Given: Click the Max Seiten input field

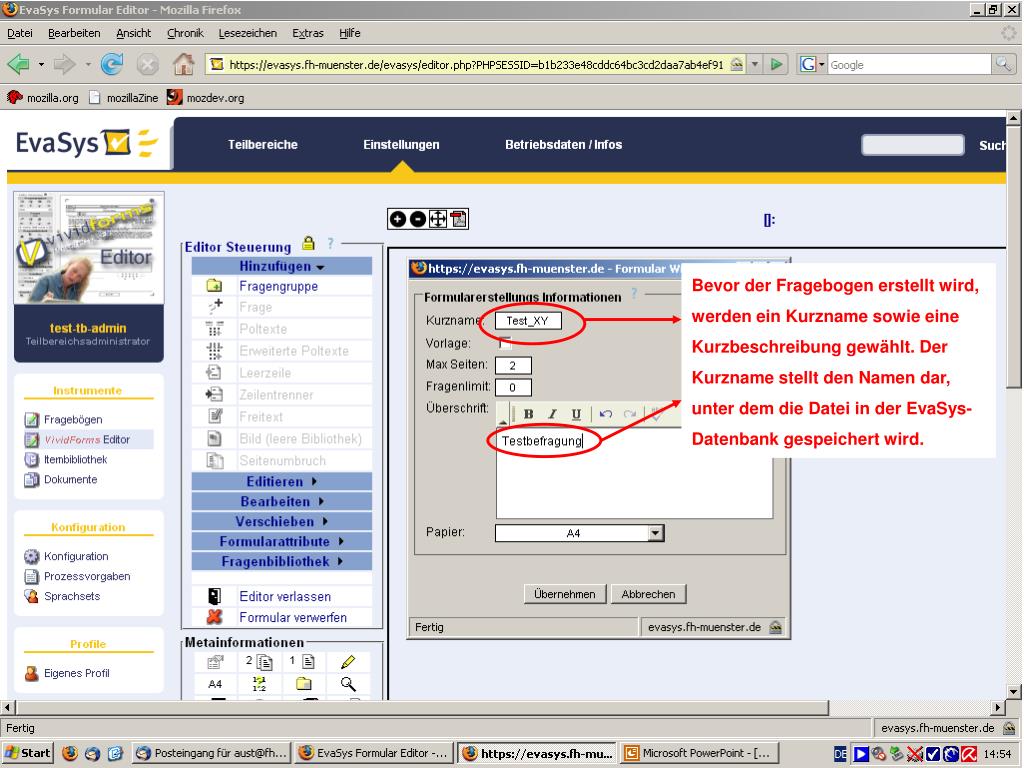Looking at the screenshot, I should pos(513,365).
